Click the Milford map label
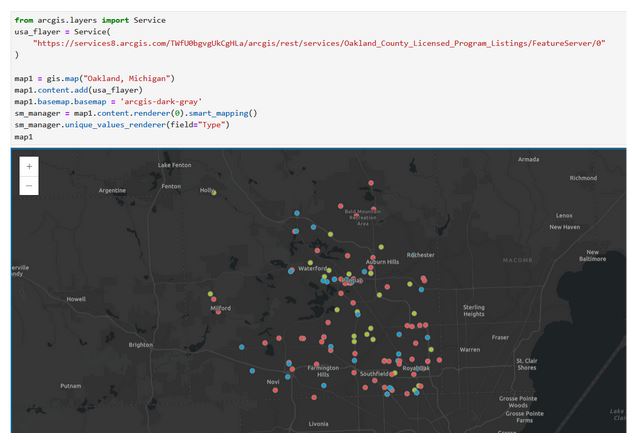The image size is (632, 448). click(x=220, y=308)
